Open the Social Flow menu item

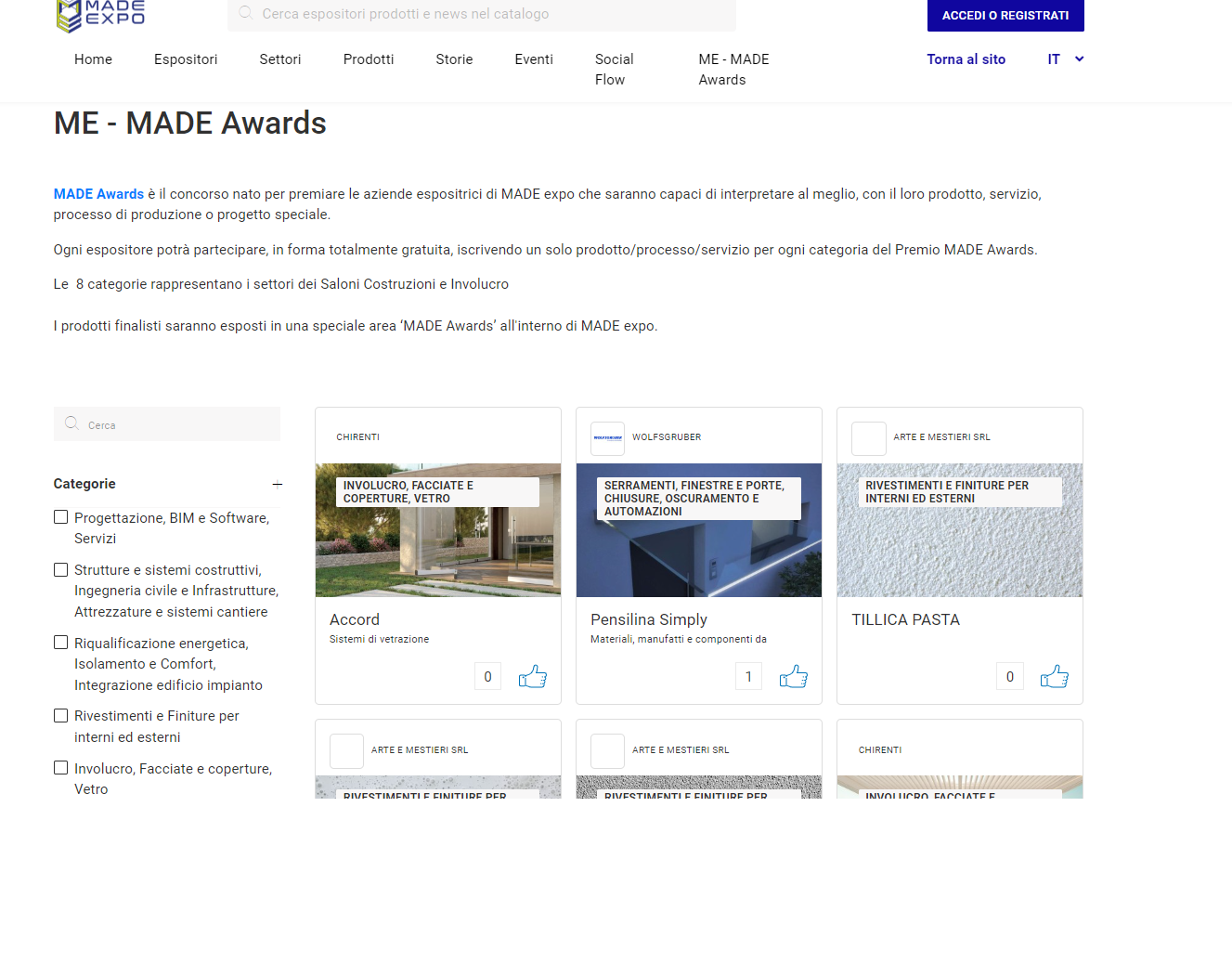point(615,70)
